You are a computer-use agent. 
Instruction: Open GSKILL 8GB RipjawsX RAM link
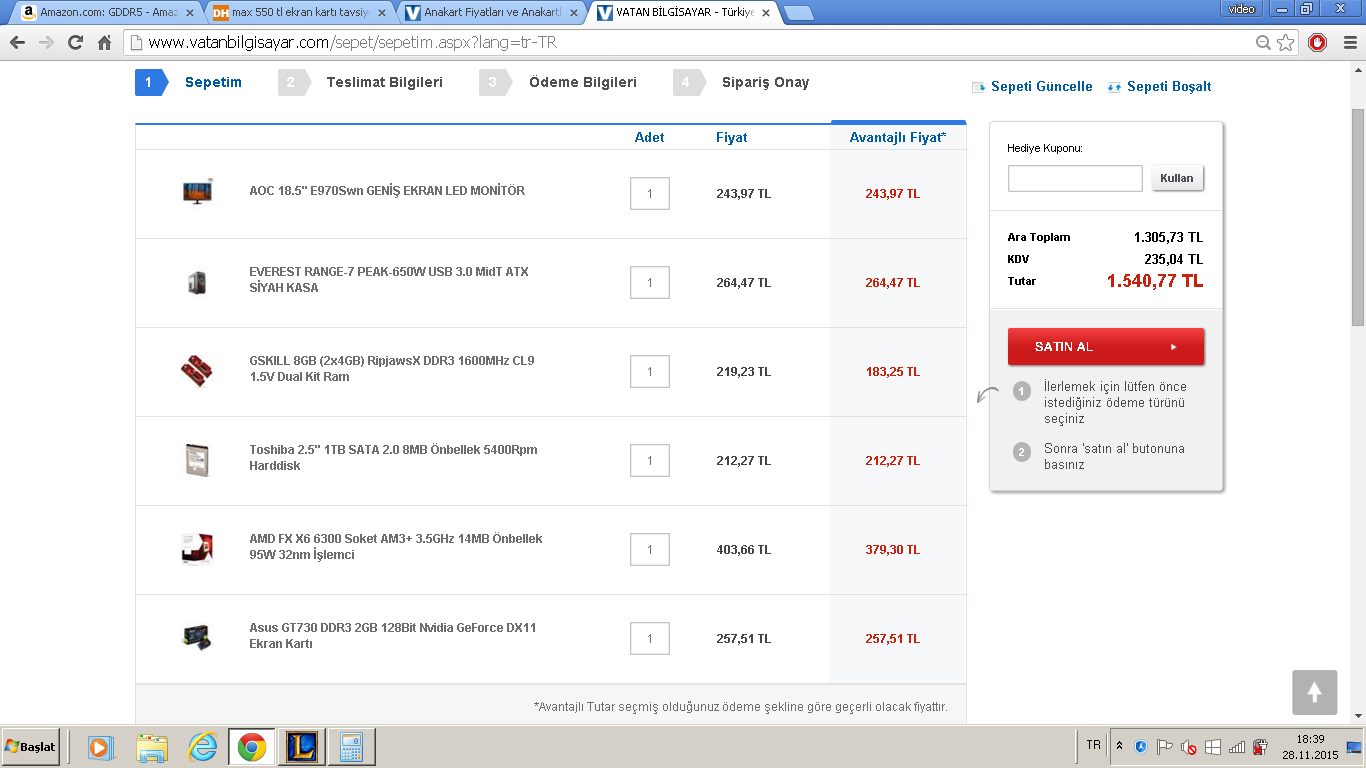click(x=392, y=369)
